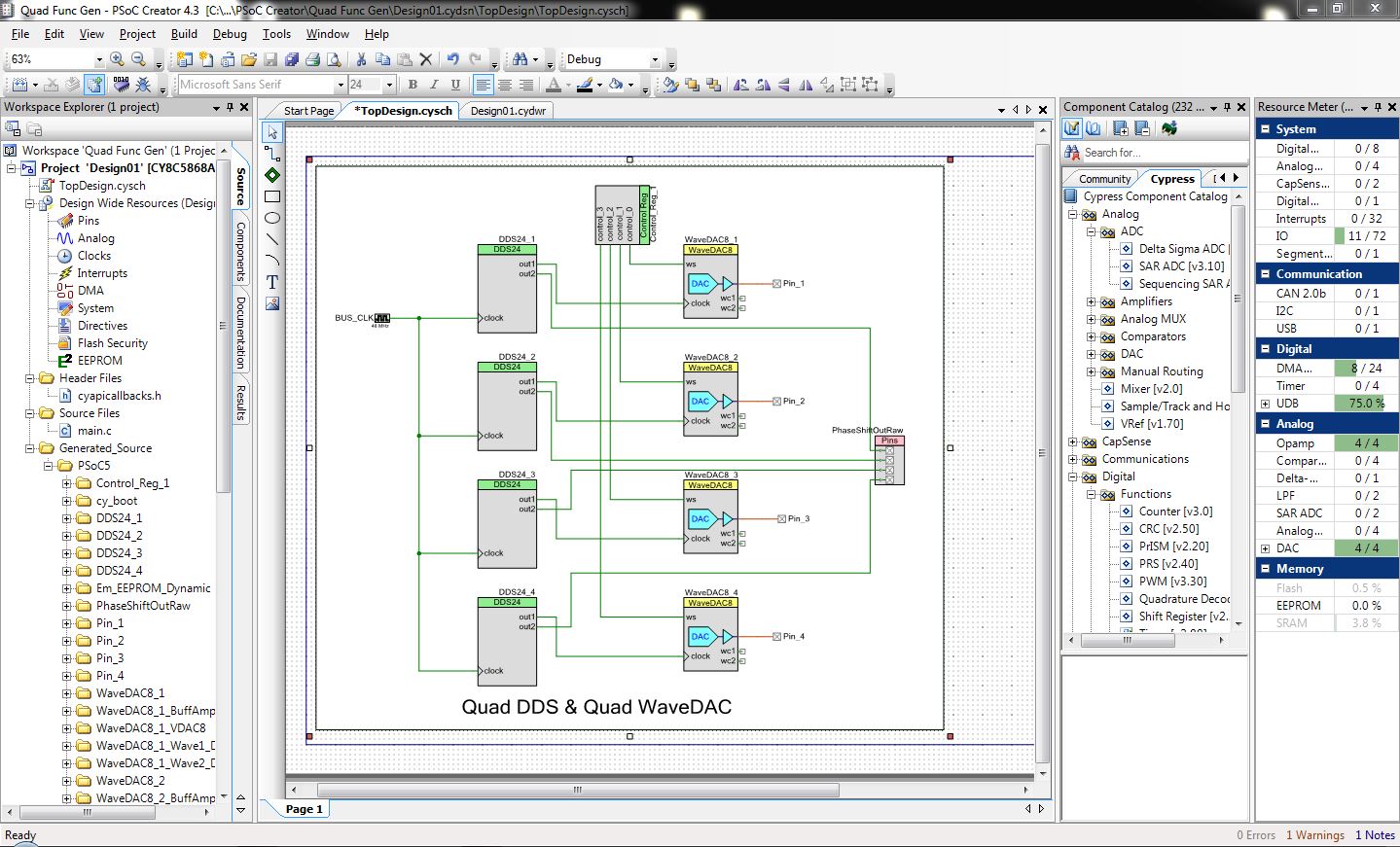This screenshot has height=847, width=1400.
Task: Open the font name dropdown
Action: click(341, 85)
